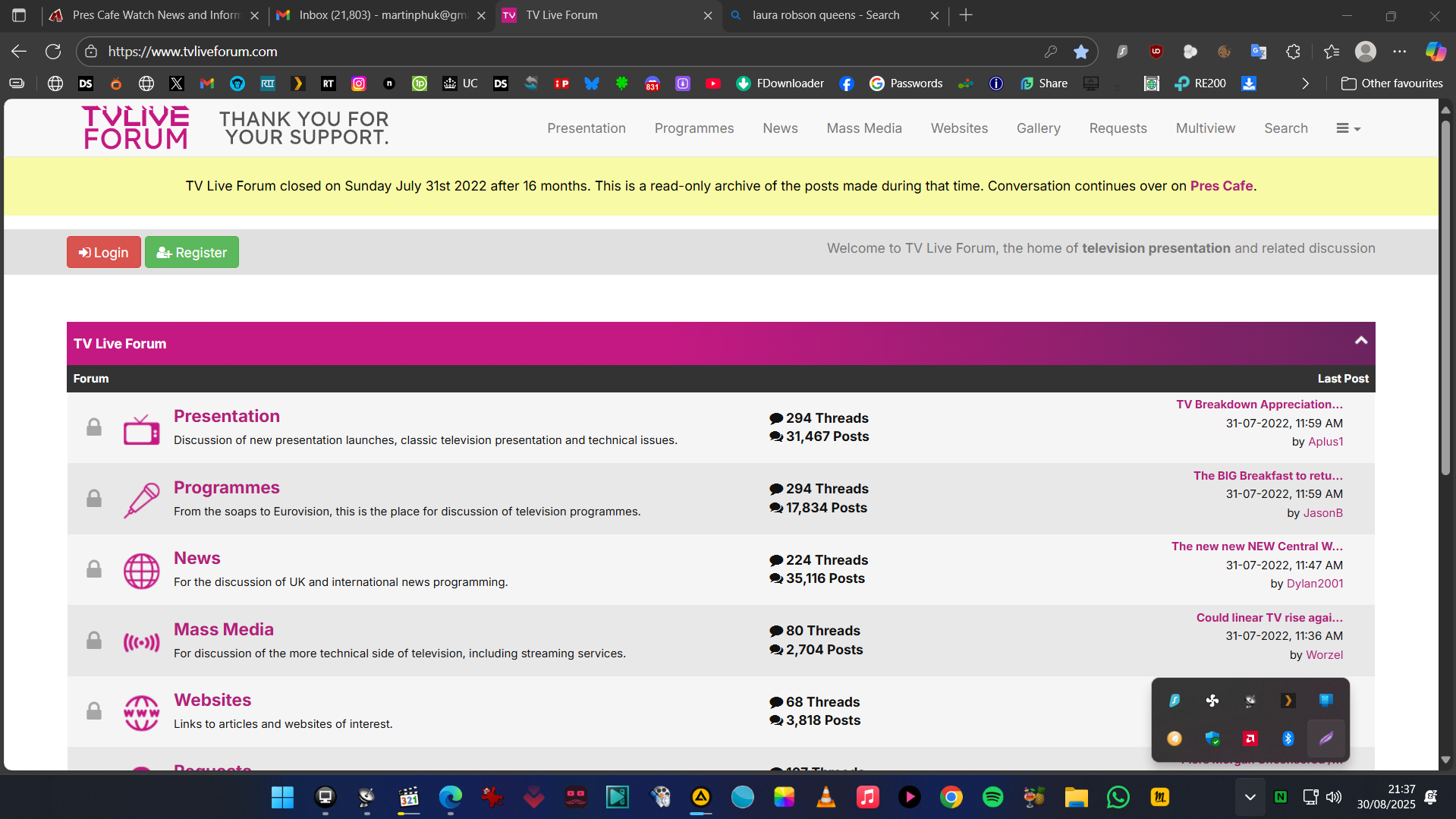1456x819 pixels.
Task: Click the Mass Media broadcast icon
Action: [141, 642]
